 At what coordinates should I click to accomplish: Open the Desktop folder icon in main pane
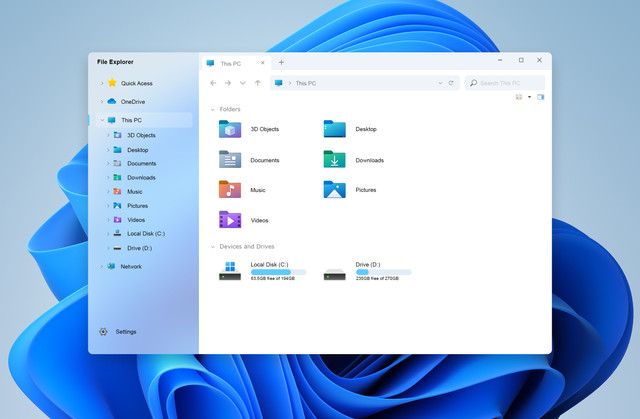tap(334, 129)
